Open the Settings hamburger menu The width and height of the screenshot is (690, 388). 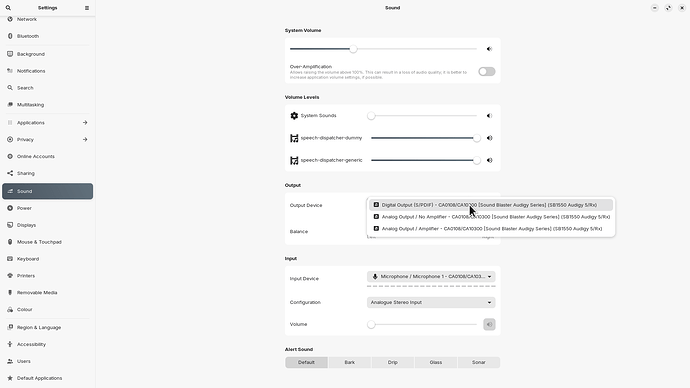click(x=87, y=8)
